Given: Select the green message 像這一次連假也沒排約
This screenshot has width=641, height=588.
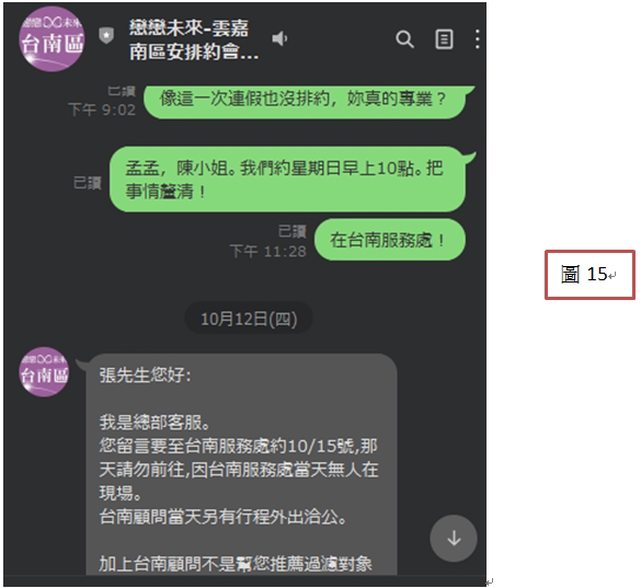Looking at the screenshot, I should point(305,101).
